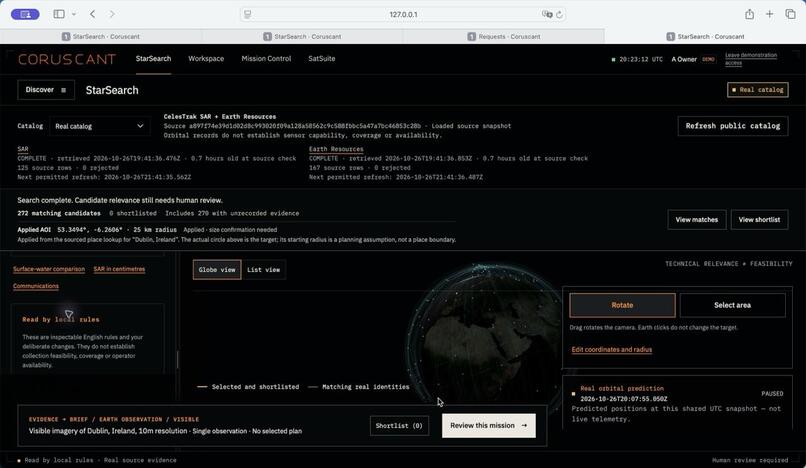The width and height of the screenshot is (806, 468).
Task: Open SatSuite navigation item
Action: click(x=322, y=59)
